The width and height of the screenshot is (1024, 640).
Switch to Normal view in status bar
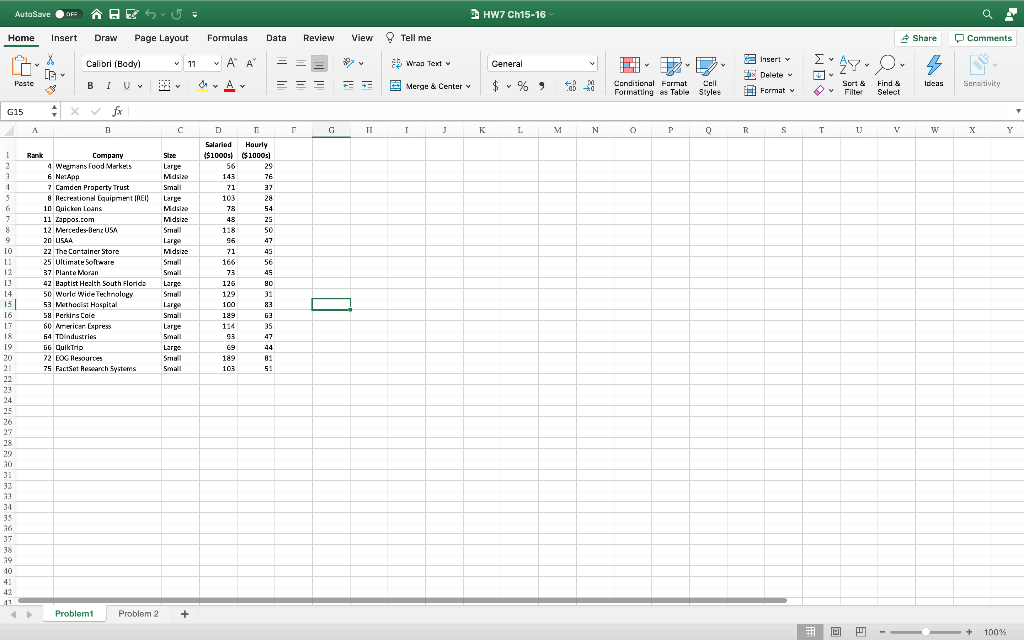click(810, 632)
